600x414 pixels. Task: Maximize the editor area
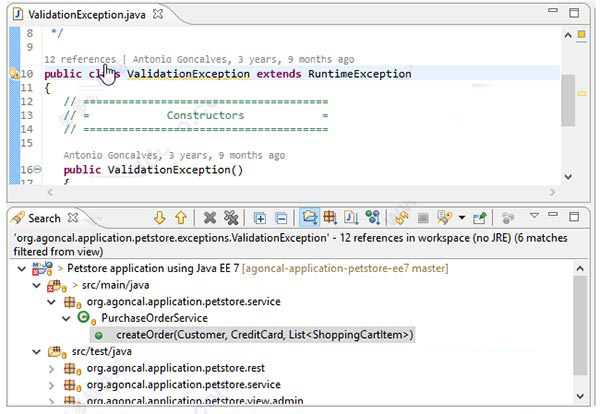click(574, 13)
